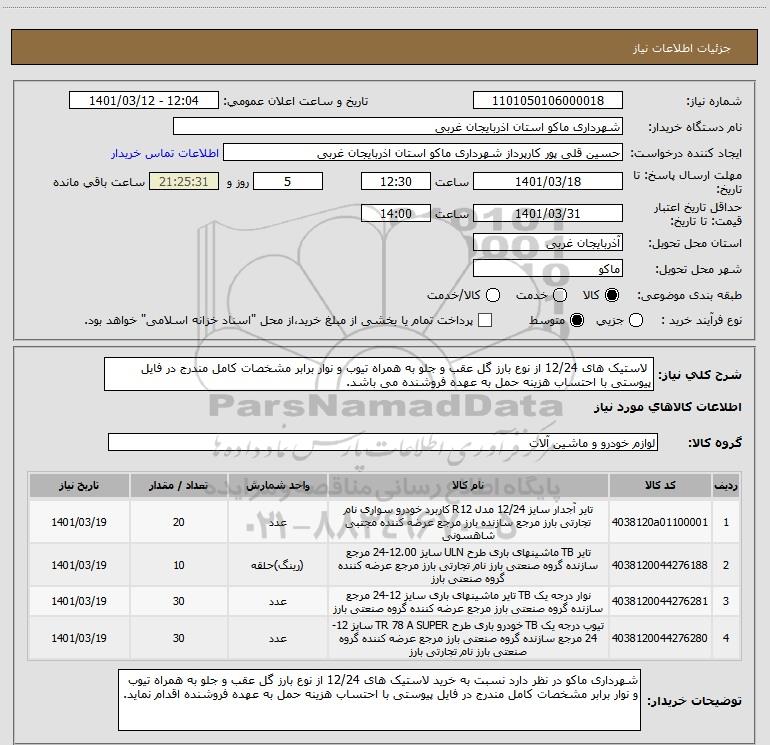The image size is (770, 745).
Task: Click the need number field 1101050106000018
Action: tap(548, 101)
